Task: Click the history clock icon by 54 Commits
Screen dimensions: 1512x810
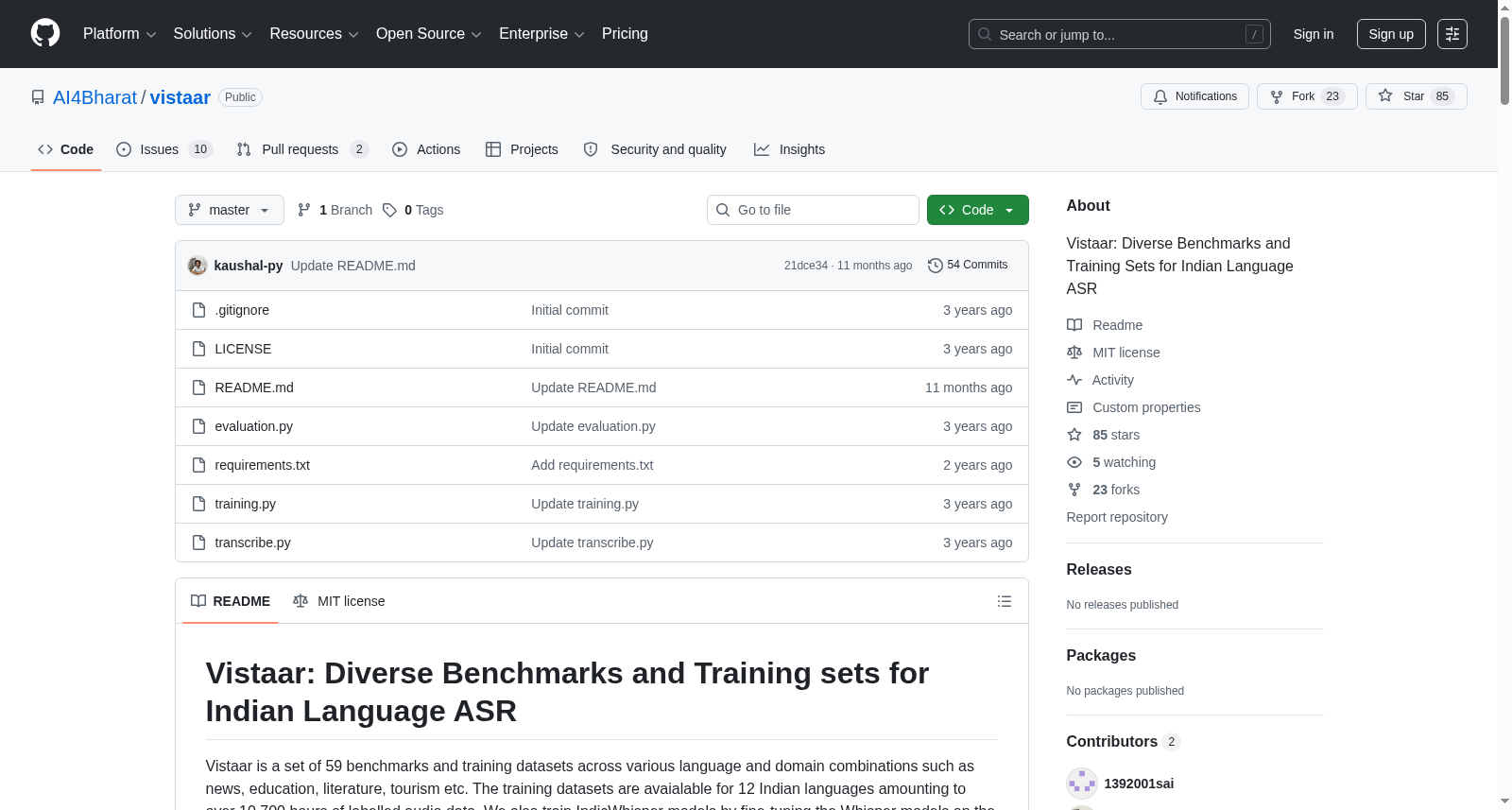Action: pyautogui.click(x=936, y=266)
